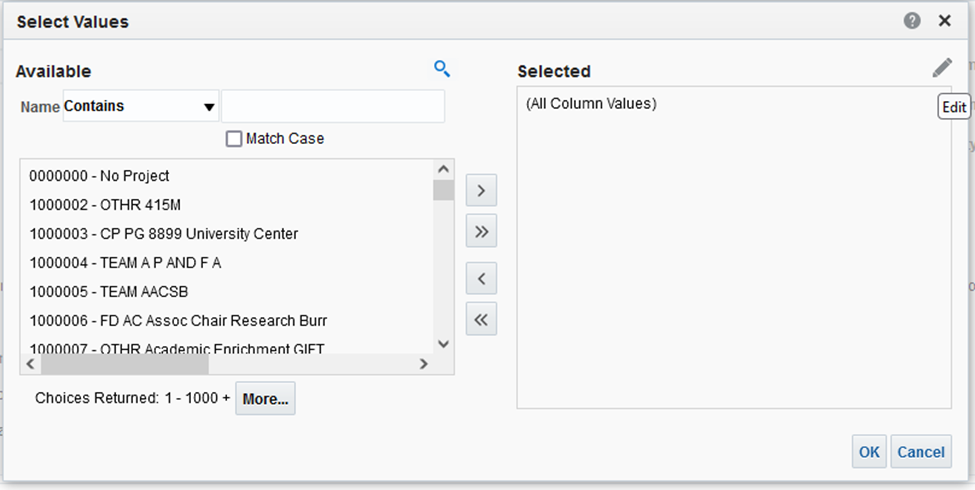
Task: Choose 1000004 - TEAM A P AND F A
Action: [125, 263]
